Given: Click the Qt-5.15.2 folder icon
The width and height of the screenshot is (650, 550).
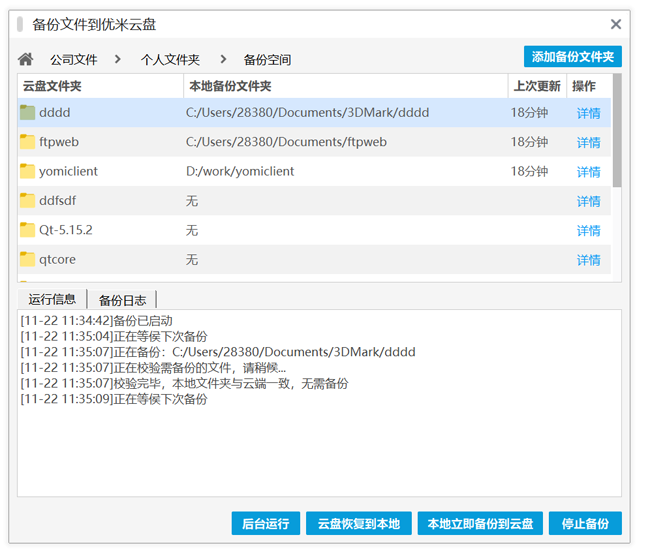Looking at the screenshot, I should coord(28,230).
